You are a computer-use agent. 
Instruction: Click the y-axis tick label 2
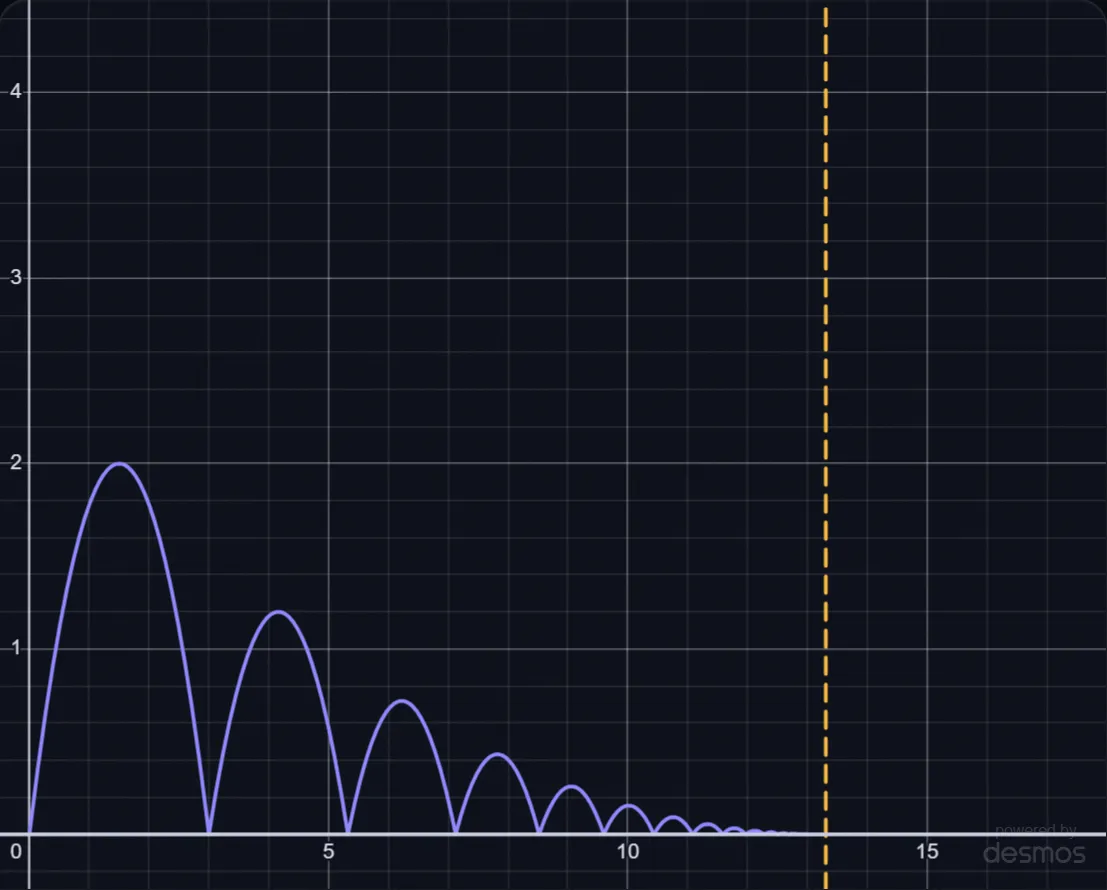[16, 462]
